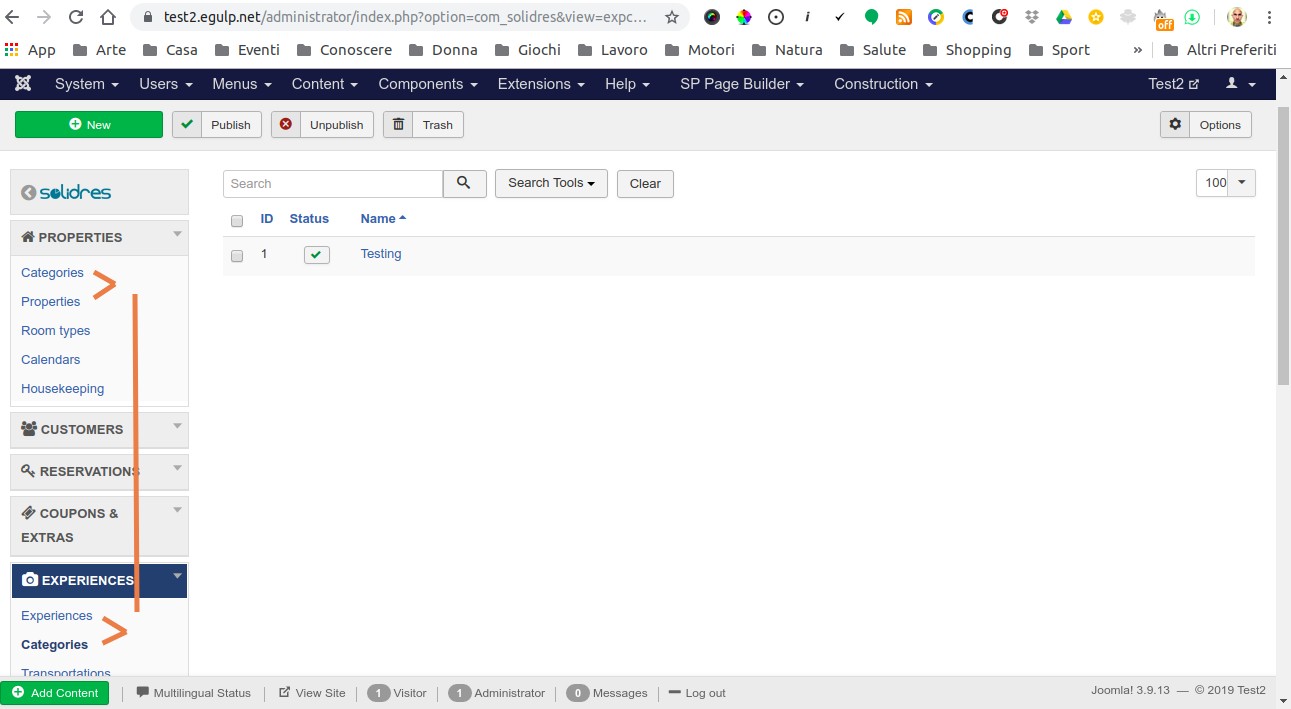Click the Joomla logo icon in the admin menu
Image resolution: width=1291 pixels, height=709 pixels.
pyautogui.click(x=23, y=84)
